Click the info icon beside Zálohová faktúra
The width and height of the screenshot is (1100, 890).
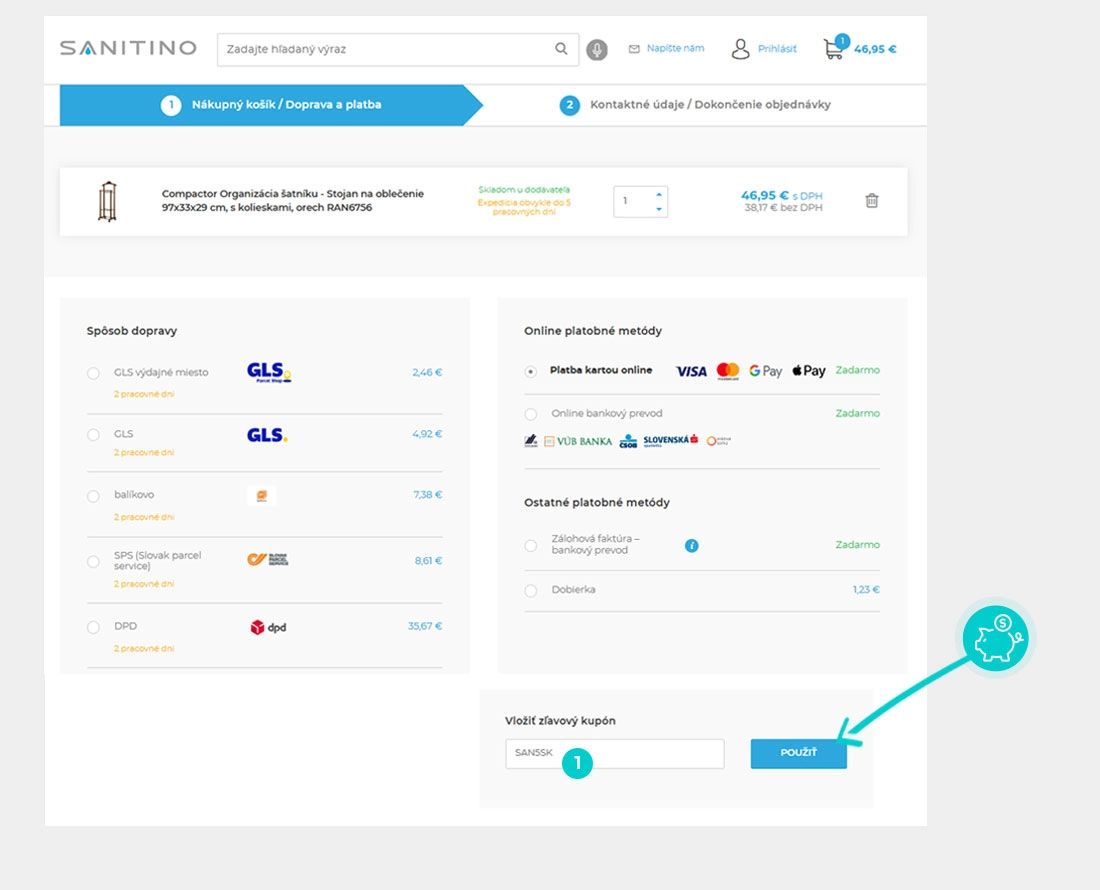pos(692,545)
